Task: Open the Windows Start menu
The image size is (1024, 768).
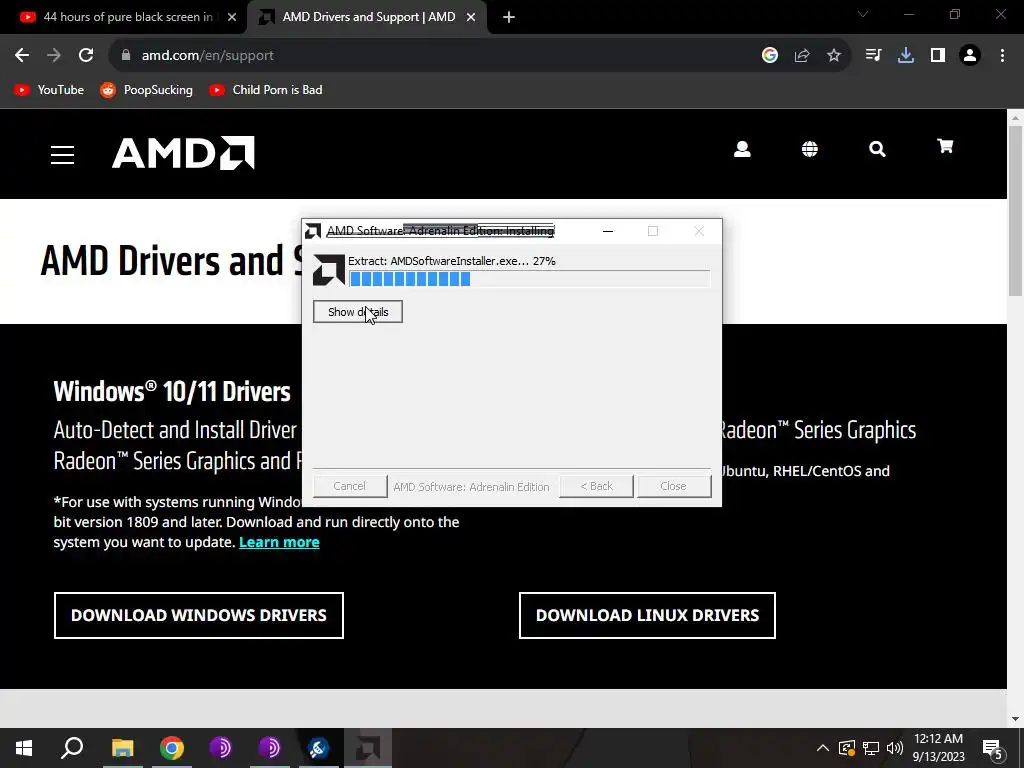Action: point(24,748)
